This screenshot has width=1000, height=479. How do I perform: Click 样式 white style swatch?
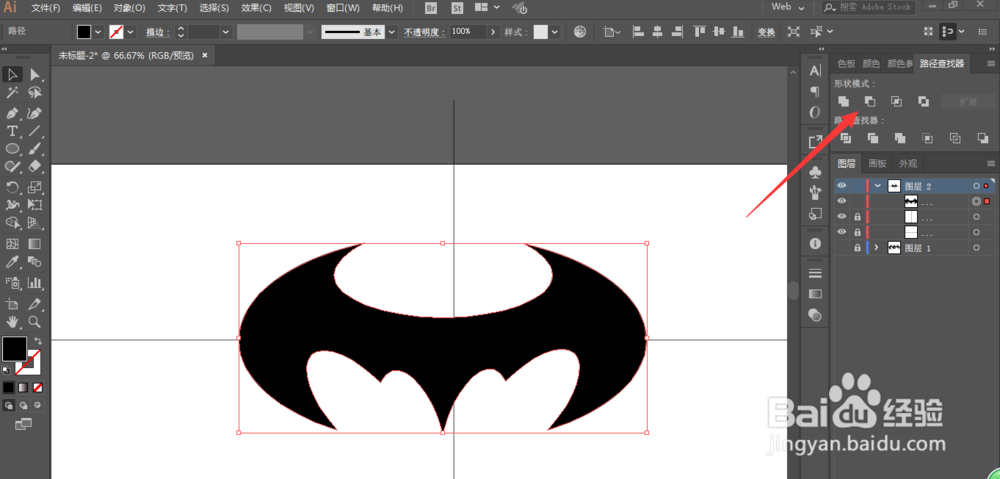coord(541,32)
